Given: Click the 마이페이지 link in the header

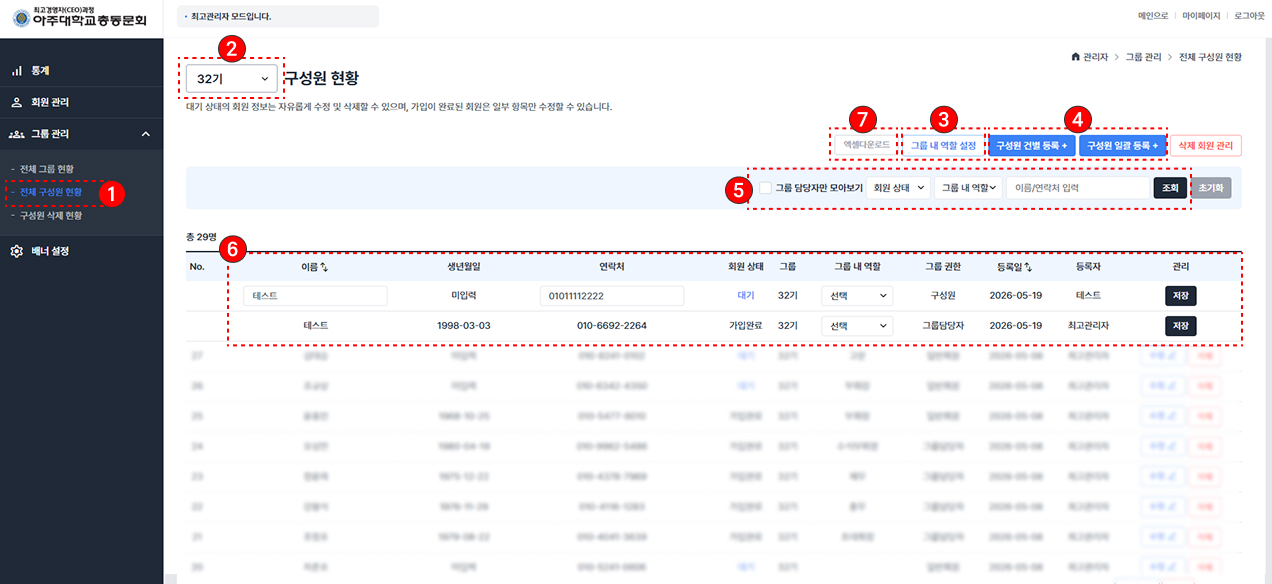Looking at the screenshot, I should pos(1201,16).
